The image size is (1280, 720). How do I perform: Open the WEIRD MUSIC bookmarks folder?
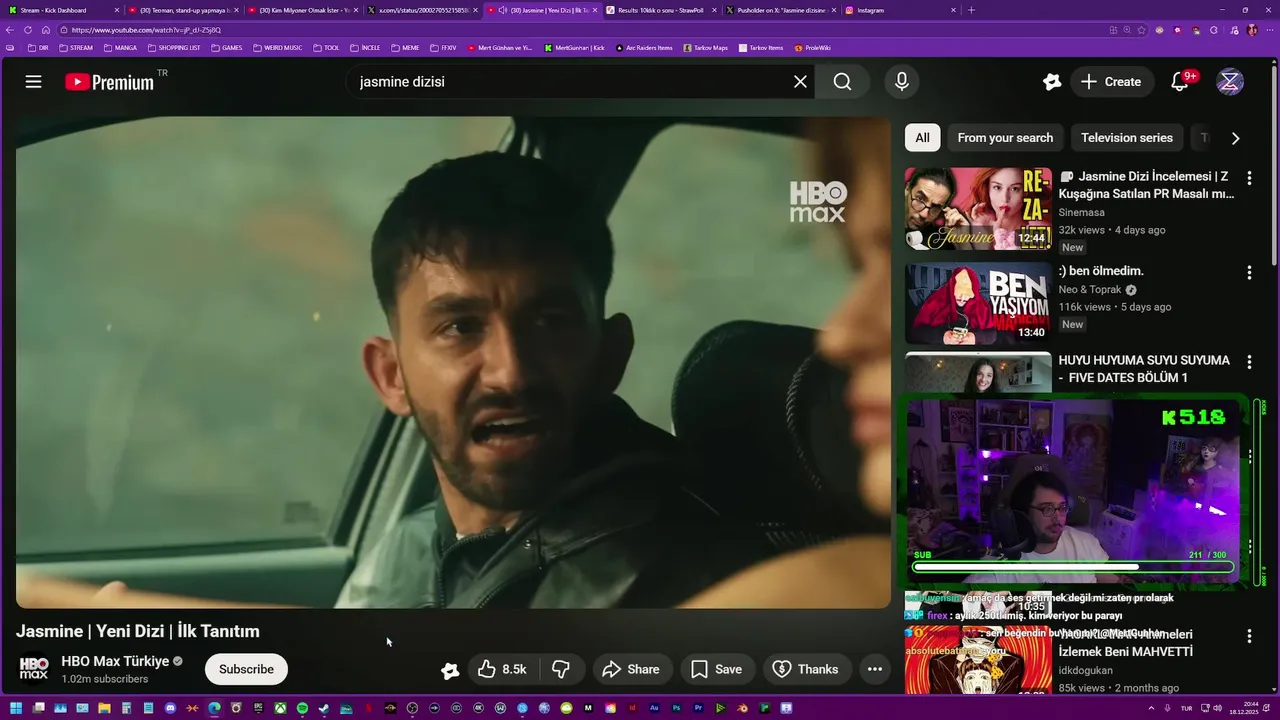[278, 47]
